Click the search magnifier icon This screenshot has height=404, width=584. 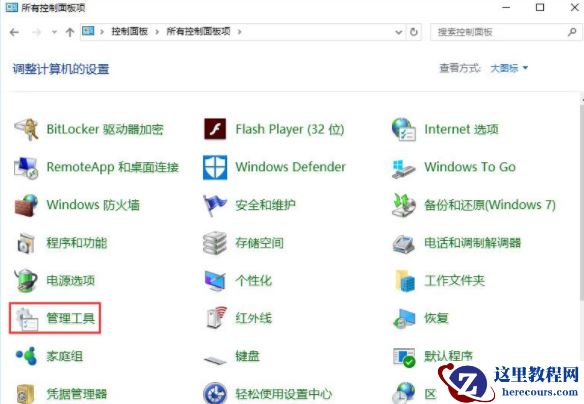[572, 32]
